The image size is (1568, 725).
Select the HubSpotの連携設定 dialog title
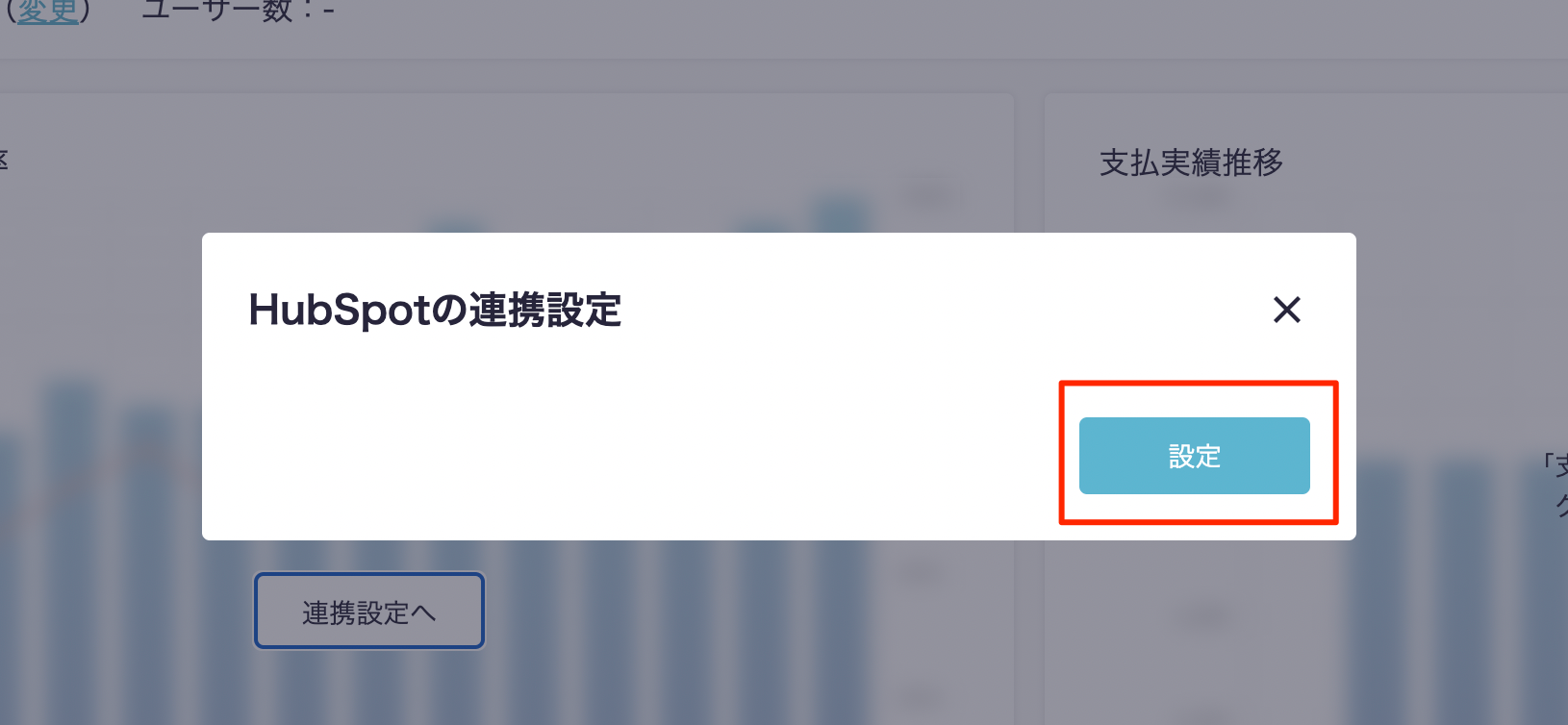[x=435, y=310]
